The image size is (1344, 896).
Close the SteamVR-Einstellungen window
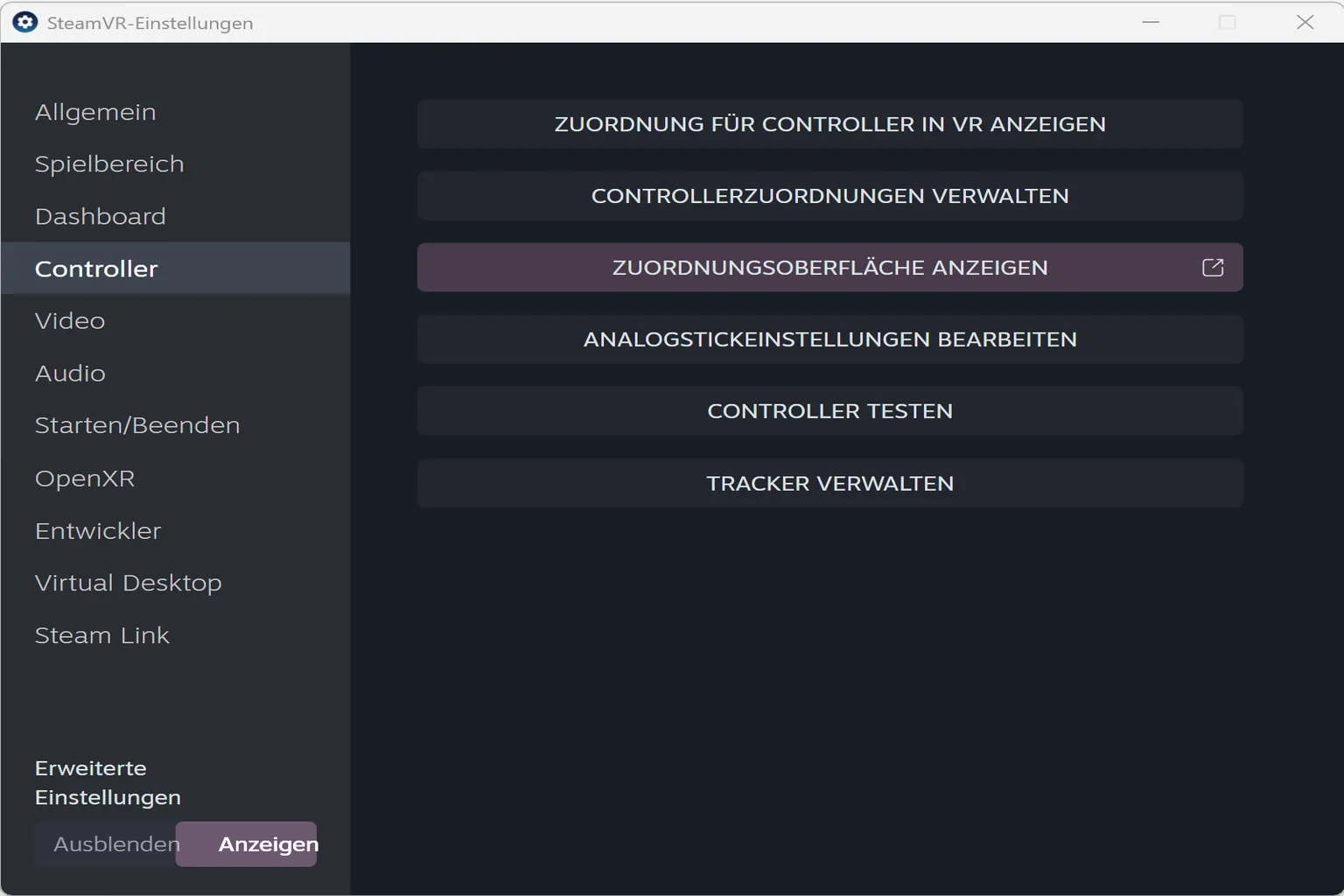point(1305,22)
